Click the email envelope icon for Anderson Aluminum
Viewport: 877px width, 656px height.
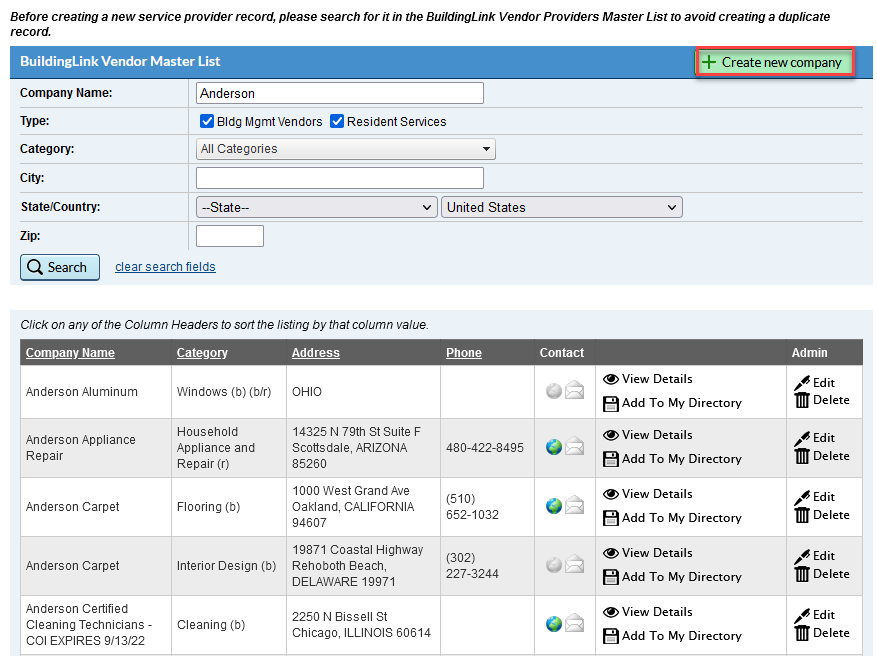click(574, 390)
